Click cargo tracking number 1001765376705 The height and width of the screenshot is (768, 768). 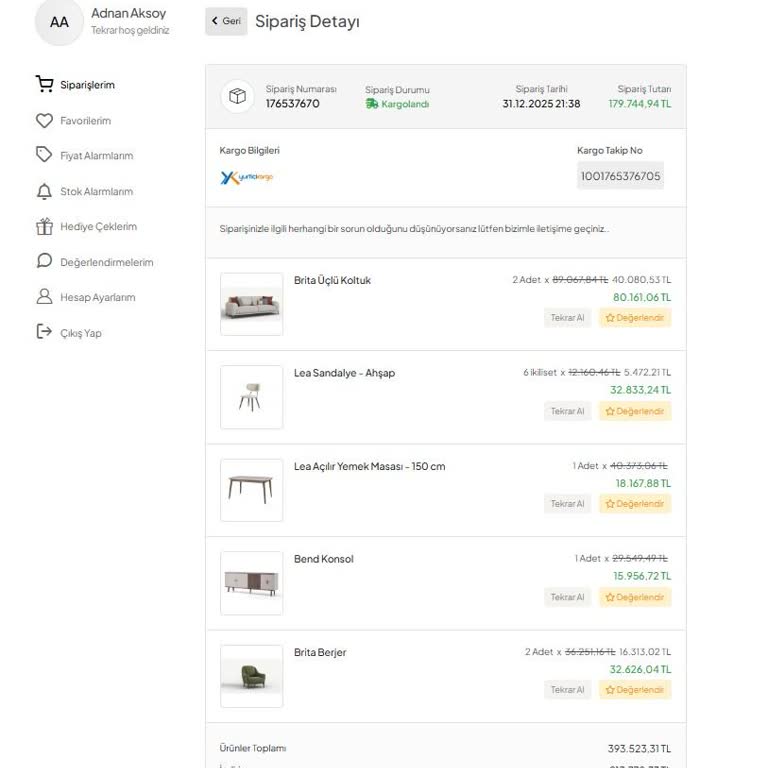[621, 176]
